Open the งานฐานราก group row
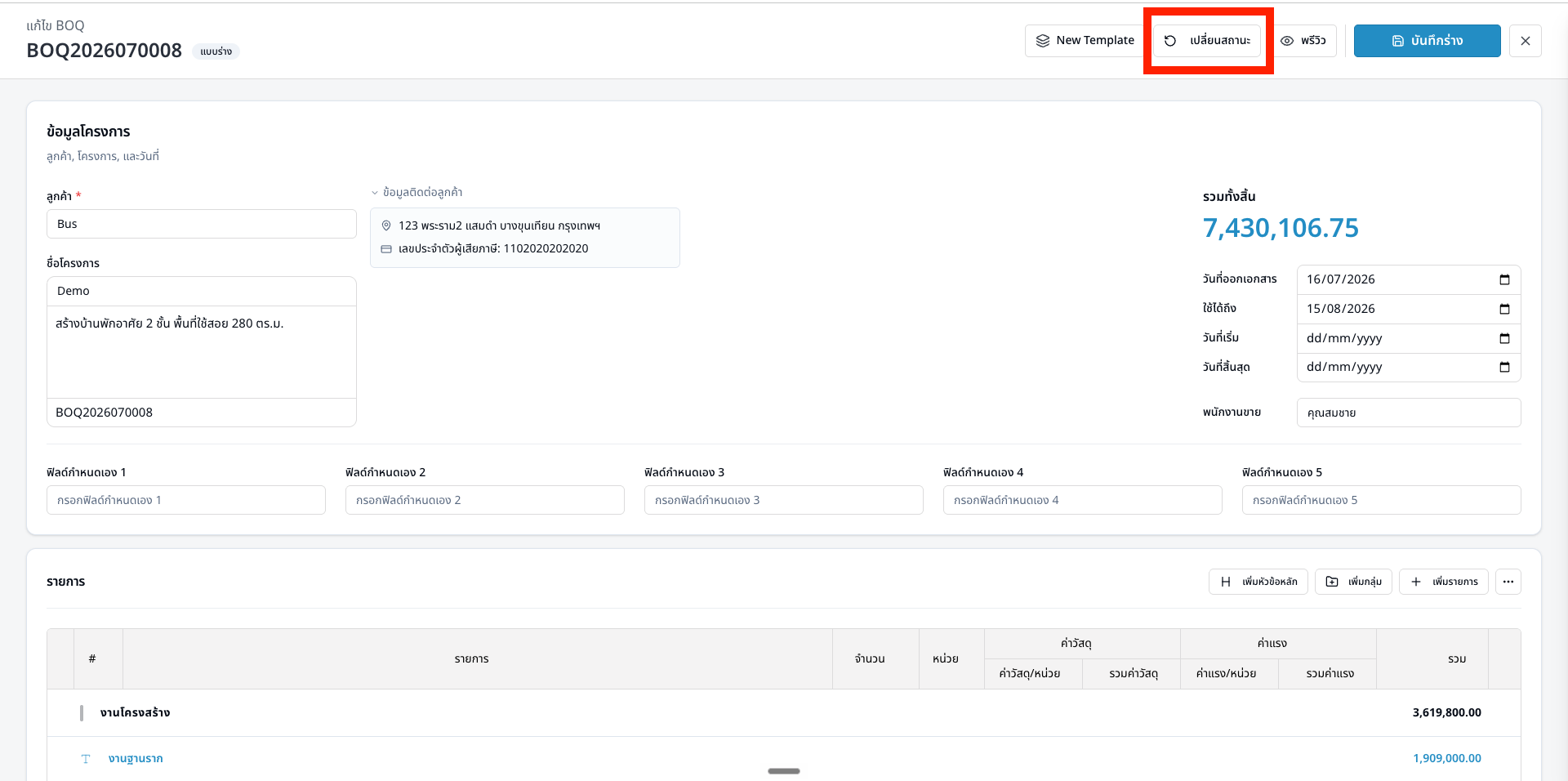The width and height of the screenshot is (1568, 781). pyautogui.click(x=784, y=758)
